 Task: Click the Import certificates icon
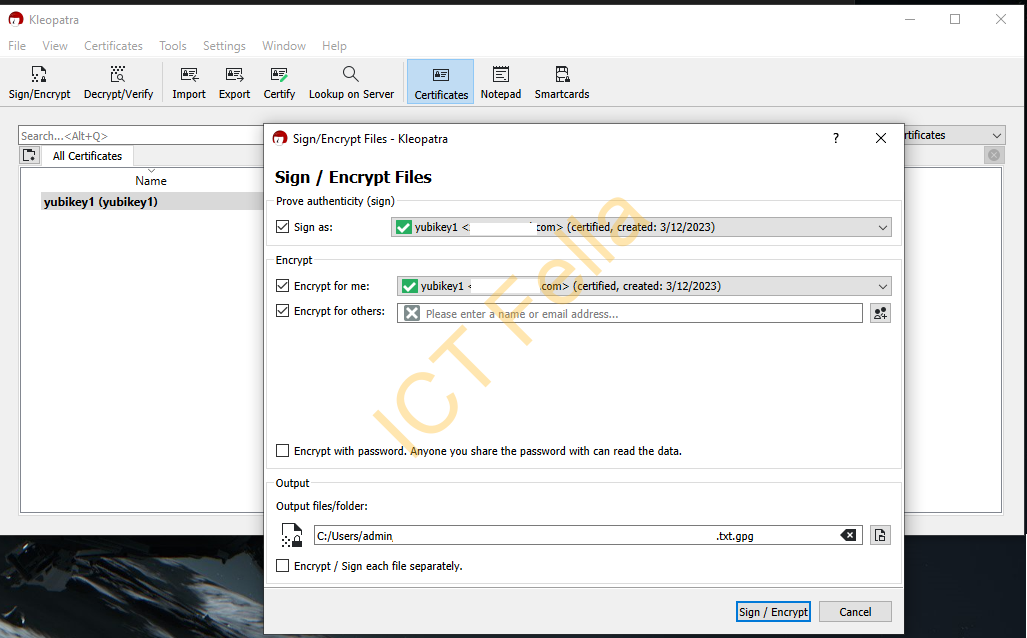click(188, 81)
